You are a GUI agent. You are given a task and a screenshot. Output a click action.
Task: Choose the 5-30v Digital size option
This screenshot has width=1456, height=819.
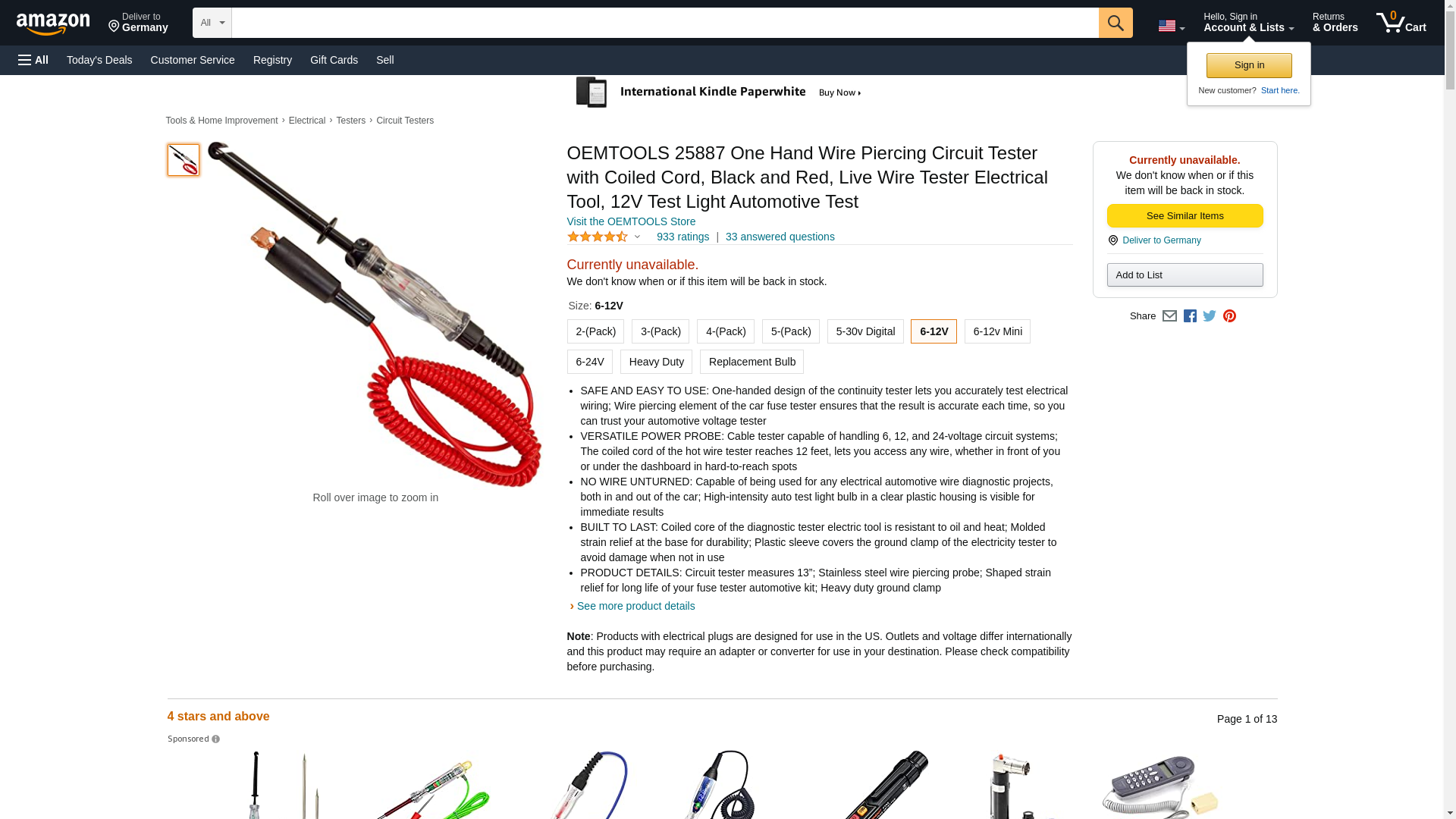(865, 331)
